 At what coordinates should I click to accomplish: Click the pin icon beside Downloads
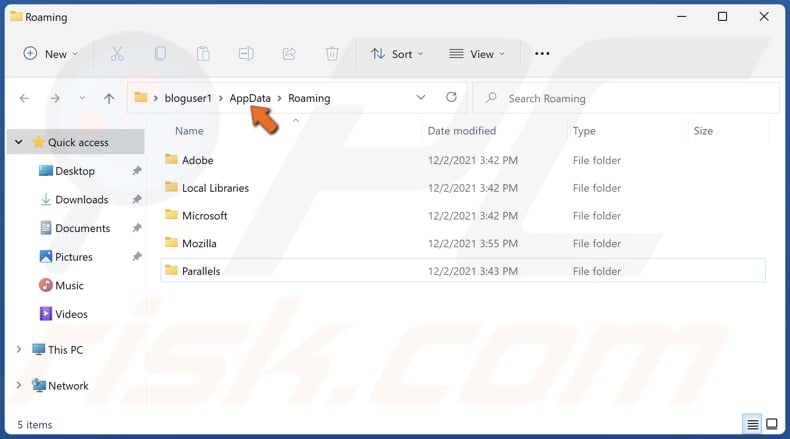(137, 199)
